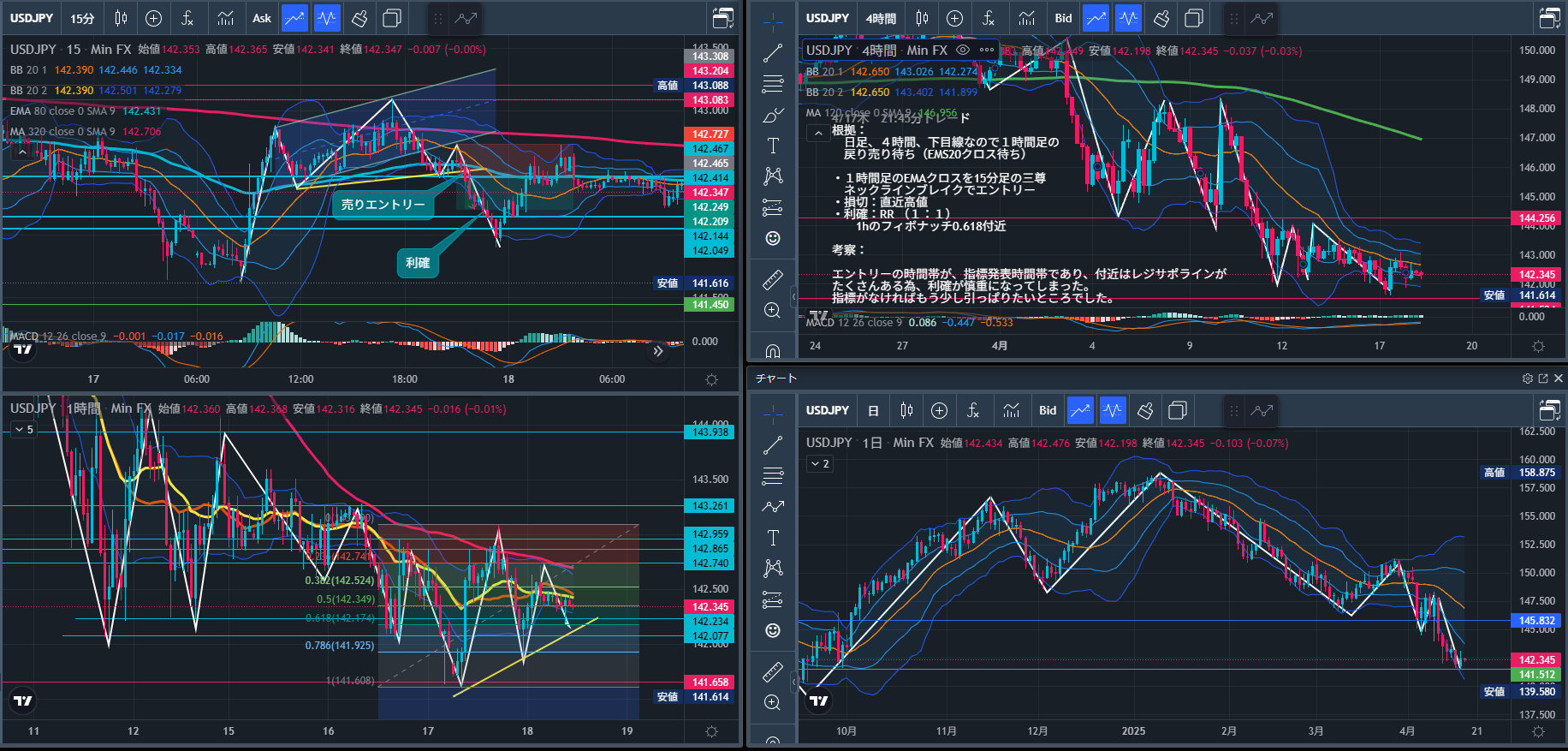Screen dimensions: 1568x751
Task: Open chart settings gear on 1-hour chart
Action: 711,731
